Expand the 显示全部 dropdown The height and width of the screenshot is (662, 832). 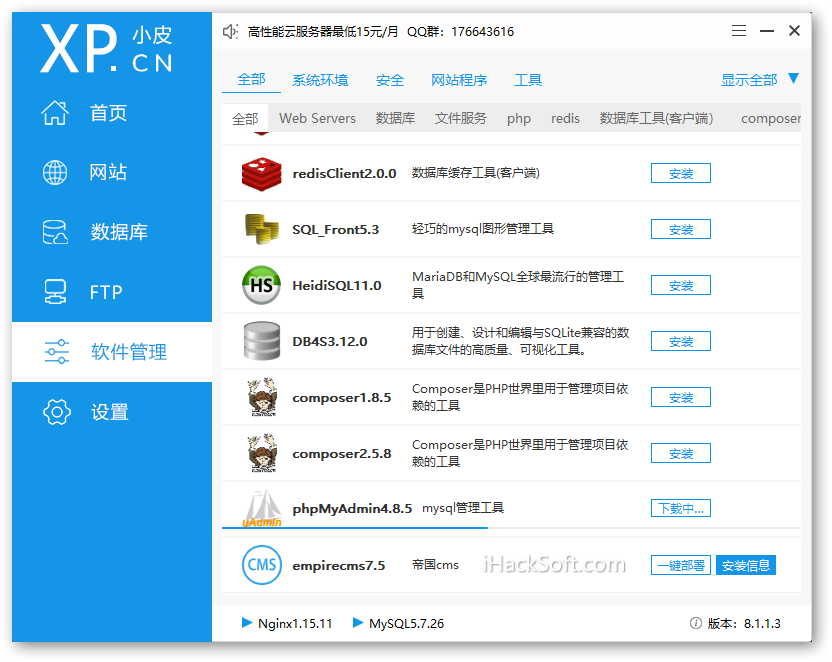click(x=759, y=80)
